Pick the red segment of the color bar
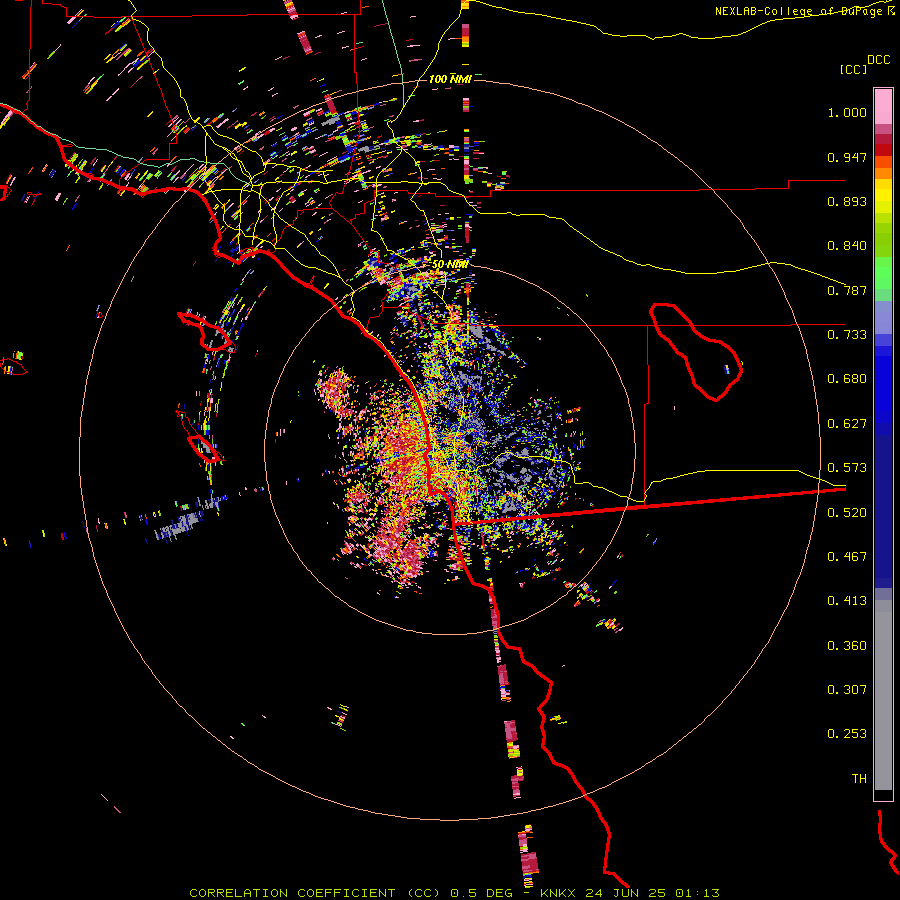 pyautogui.click(x=883, y=150)
